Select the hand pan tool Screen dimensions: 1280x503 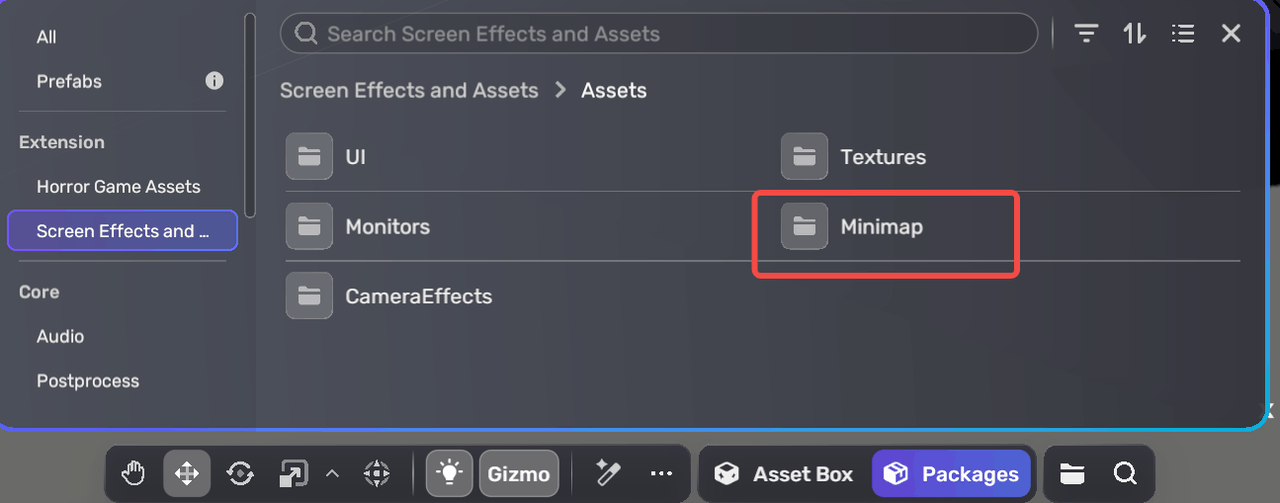134,473
